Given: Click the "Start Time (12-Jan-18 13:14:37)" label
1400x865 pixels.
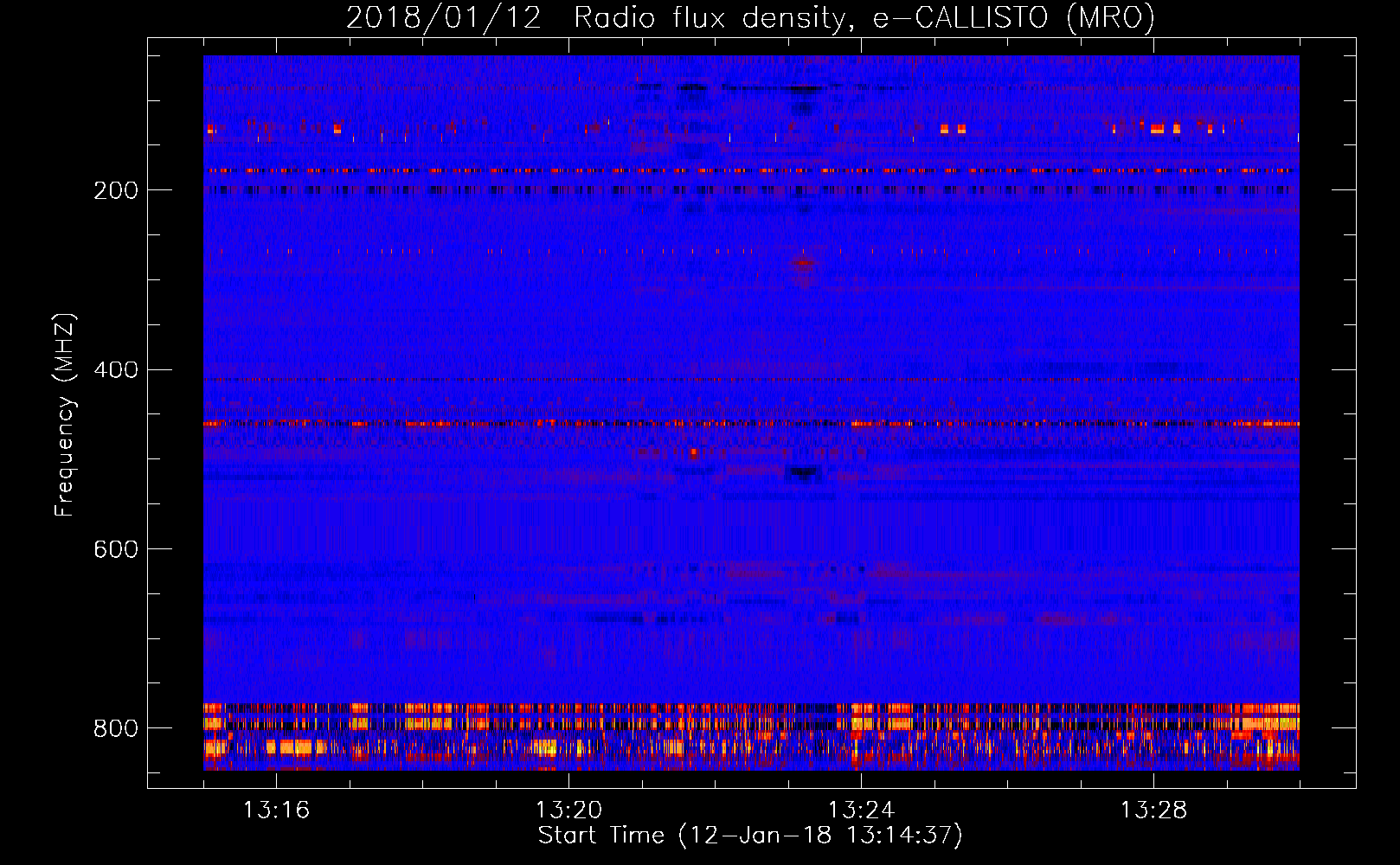Looking at the screenshot, I should click(750, 836).
